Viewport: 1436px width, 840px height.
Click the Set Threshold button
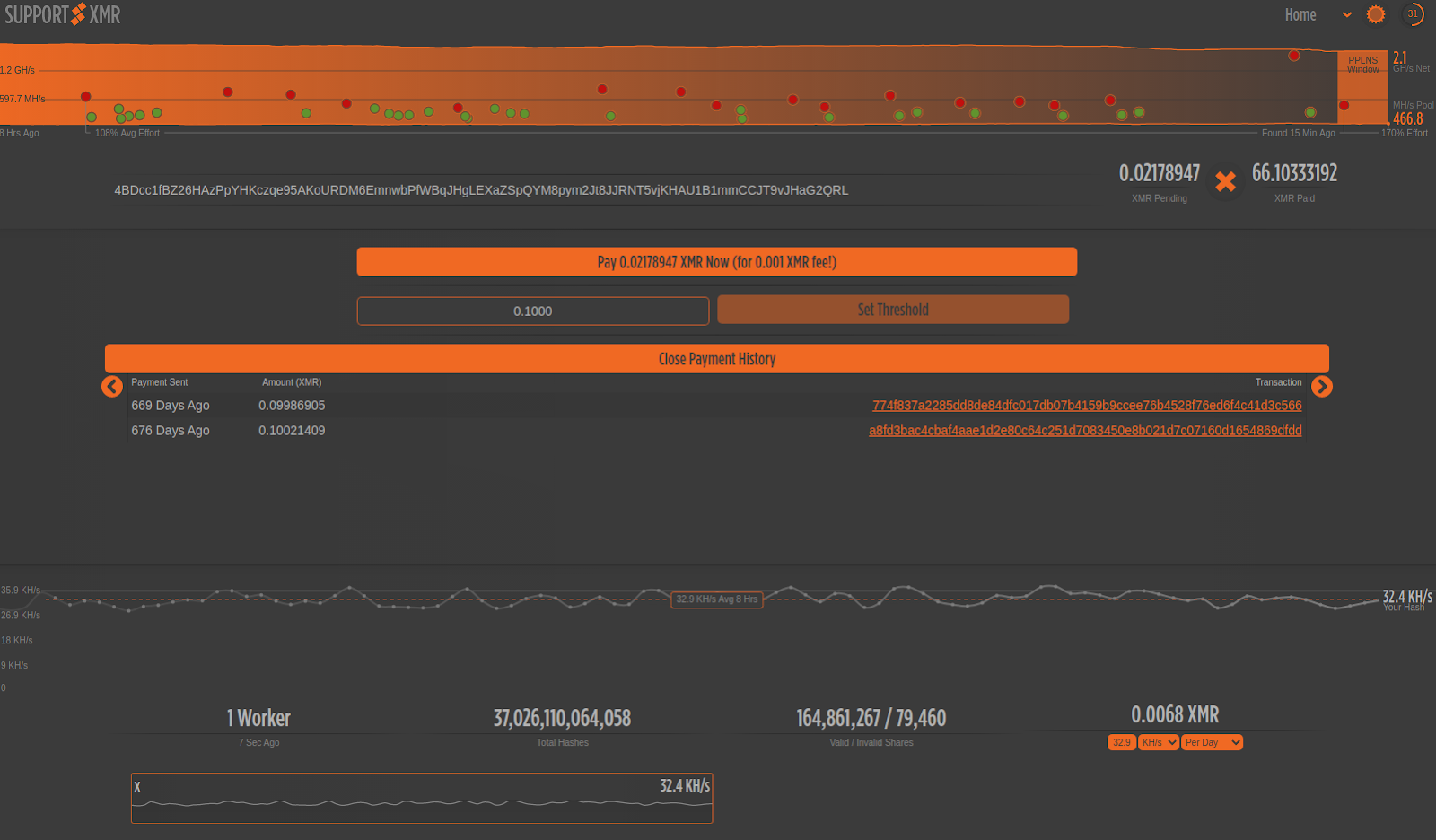pyautogui.click(x=893, y=310)
